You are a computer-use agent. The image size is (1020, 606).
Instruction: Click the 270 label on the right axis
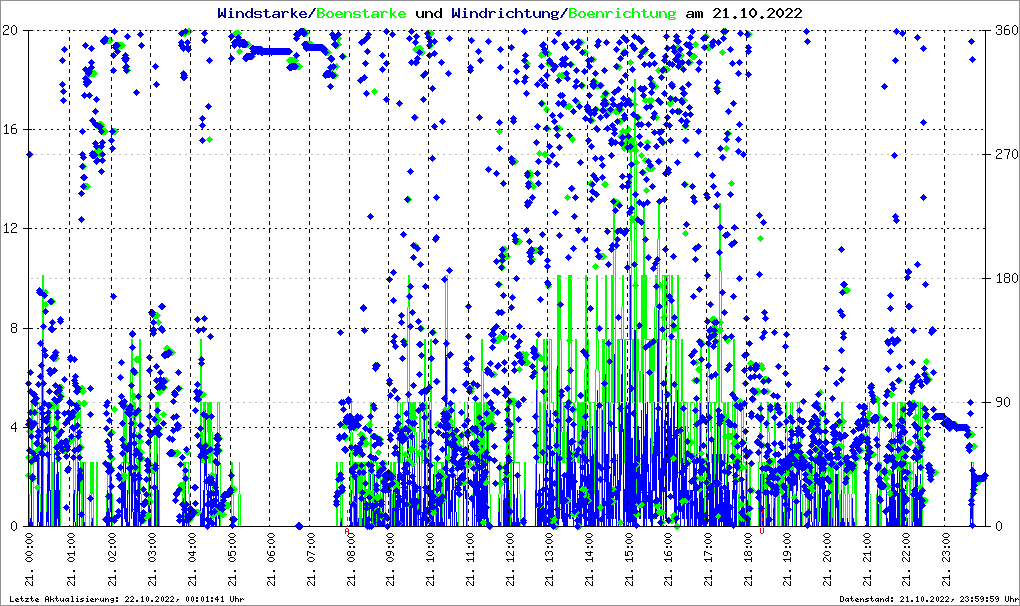[1004, 155]
